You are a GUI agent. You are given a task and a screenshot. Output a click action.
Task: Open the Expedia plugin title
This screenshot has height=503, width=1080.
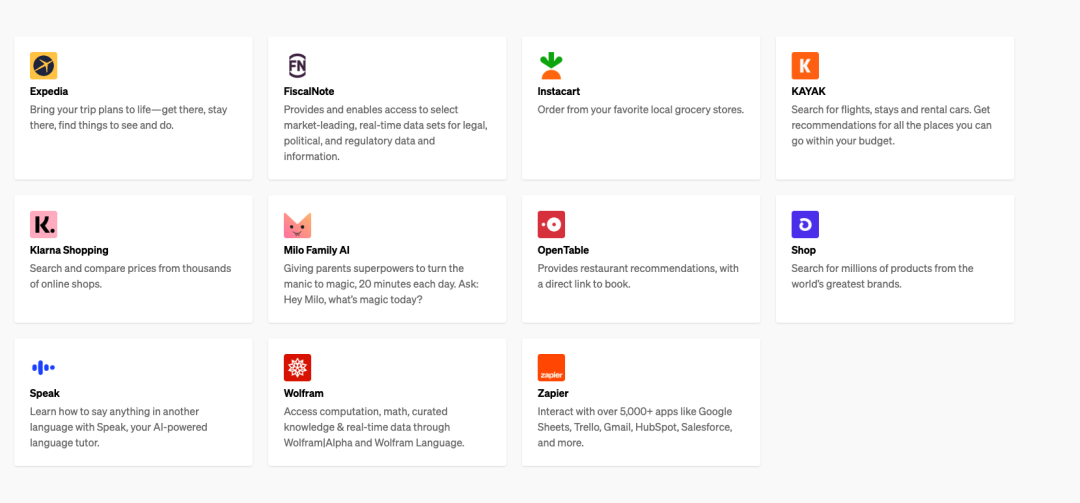(x=49, y=91)
